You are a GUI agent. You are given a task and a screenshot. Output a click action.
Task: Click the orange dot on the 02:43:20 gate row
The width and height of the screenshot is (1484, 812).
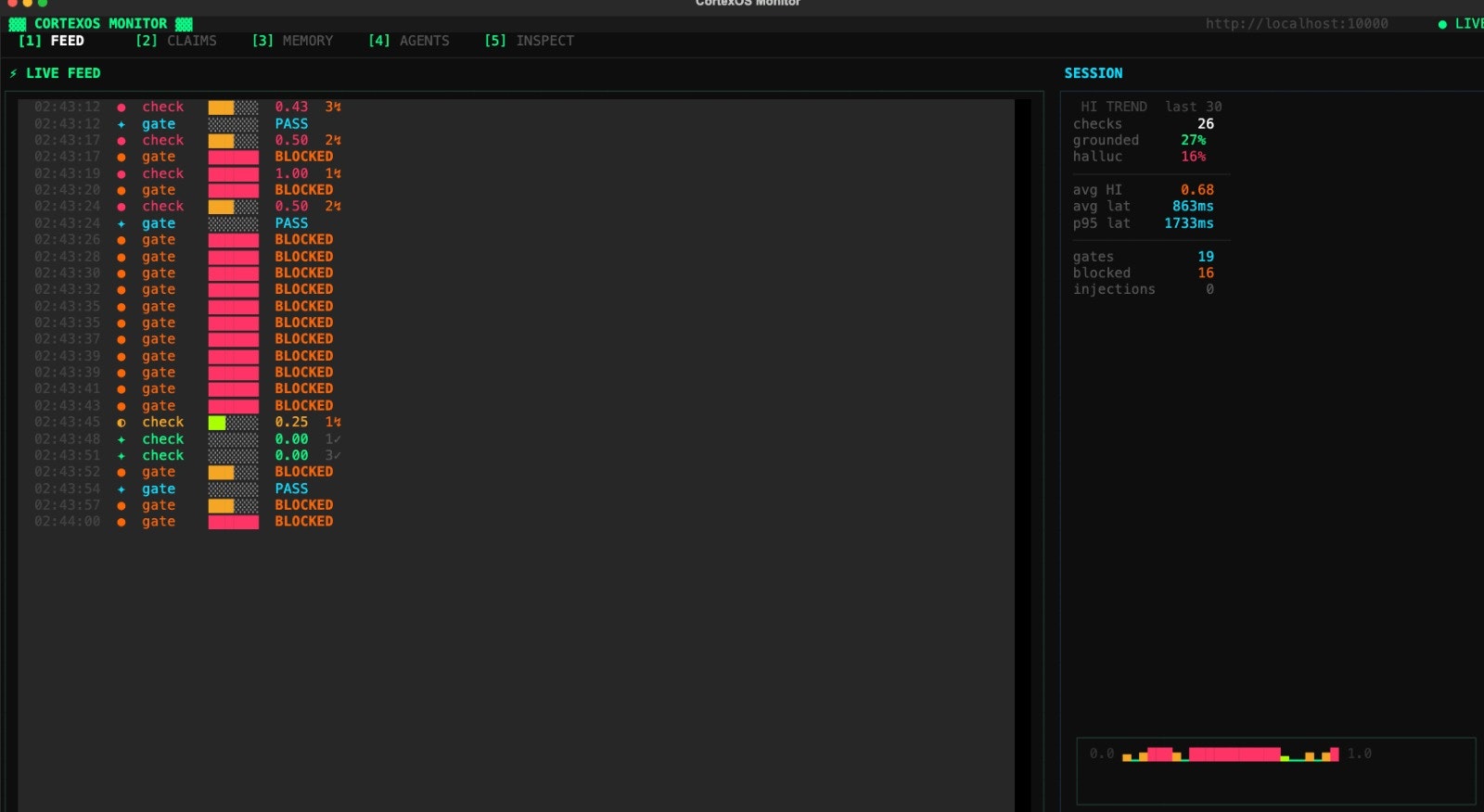[x=122, y=191]
